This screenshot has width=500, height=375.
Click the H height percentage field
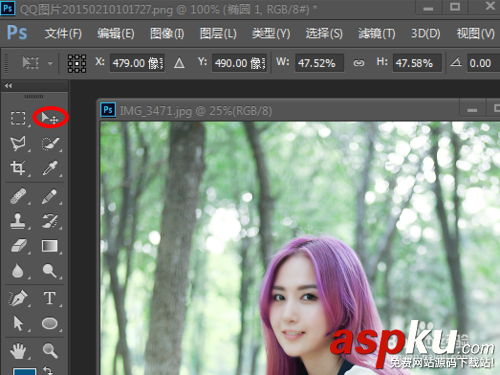pyautogui.click(x=417, y=63)
